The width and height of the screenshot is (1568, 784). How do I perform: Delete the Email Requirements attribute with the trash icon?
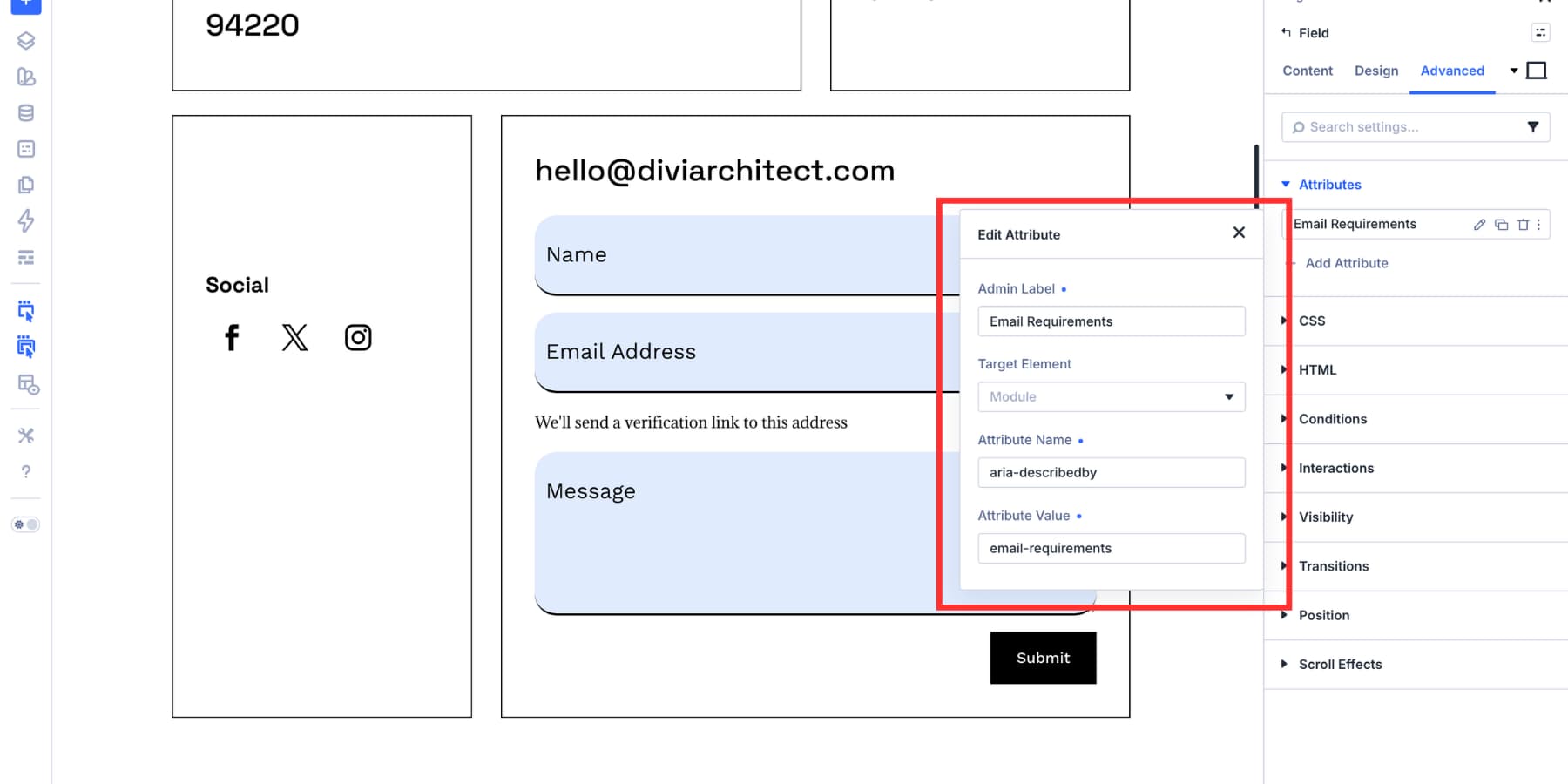(x=1523, y=225)
